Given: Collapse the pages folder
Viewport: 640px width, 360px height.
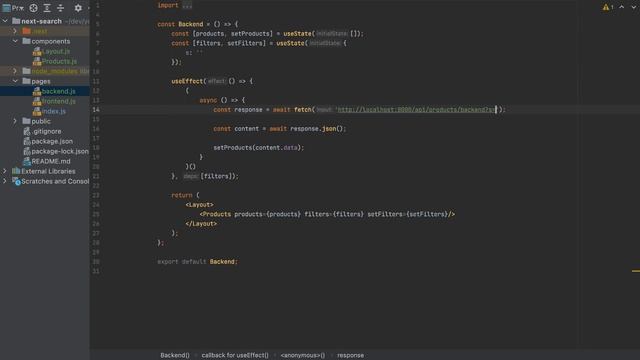Looking at the screenshot, I should (x=15, y=81).
